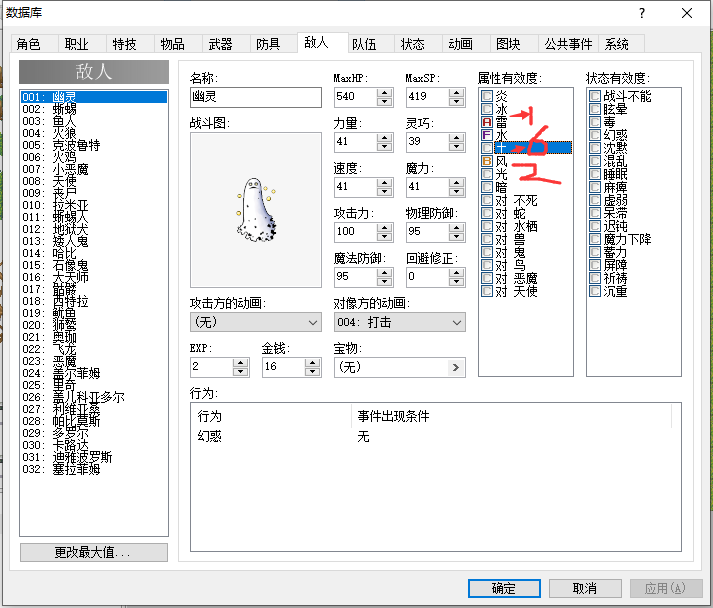Toggle 睡眠 state efficiency box
The height and width of the screenshot is (608, 713).
pos(595,174)
